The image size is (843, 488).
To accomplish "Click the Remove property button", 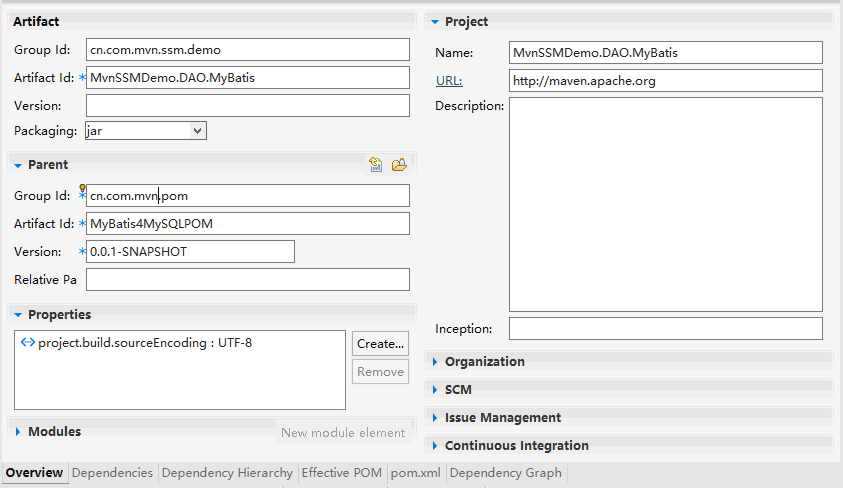I will pos(381,371).
